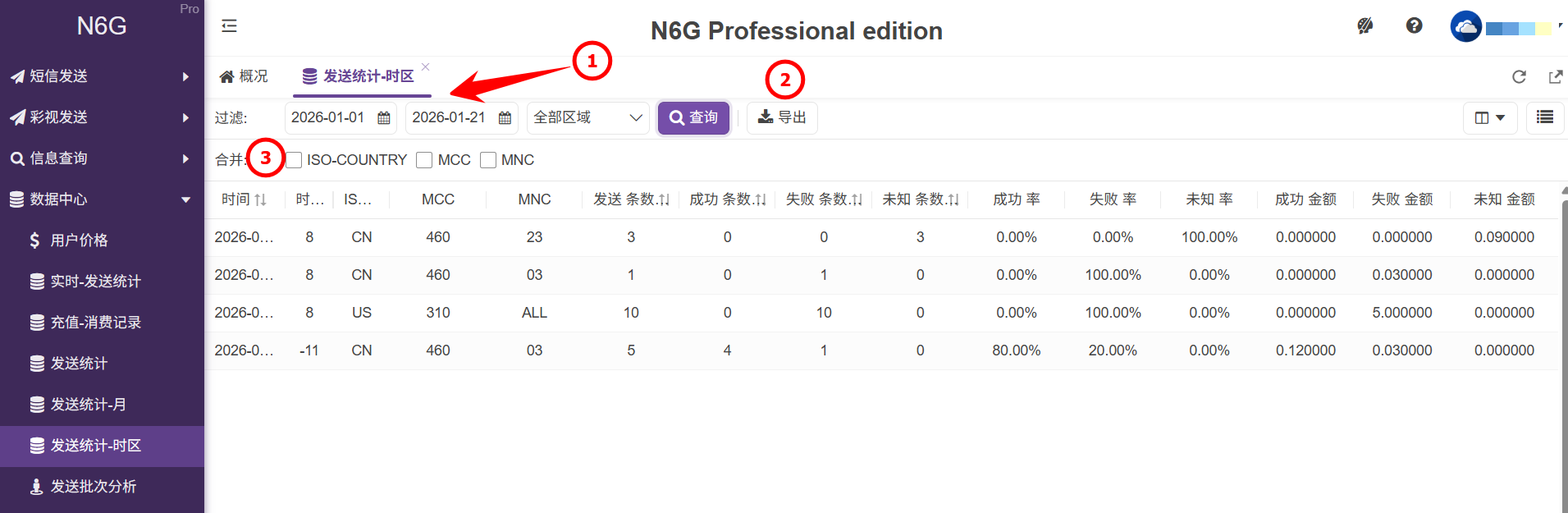Open the 全部区域 region dropdown
The image size is (1568, 513).
pyautogui.click(x=588, y=117)
